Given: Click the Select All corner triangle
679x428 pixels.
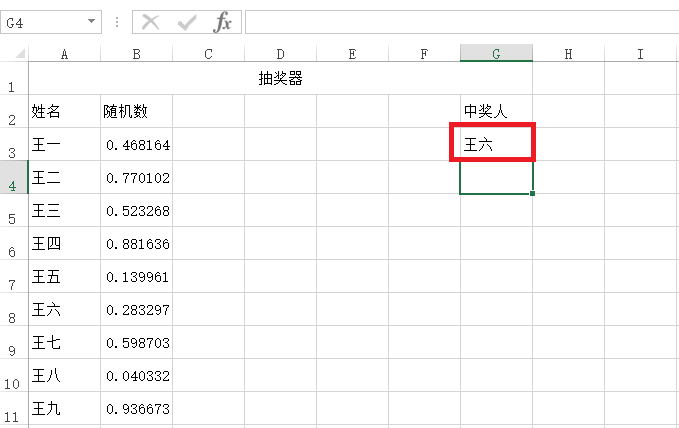Looking at the screenshot, I should pos(20,54).
